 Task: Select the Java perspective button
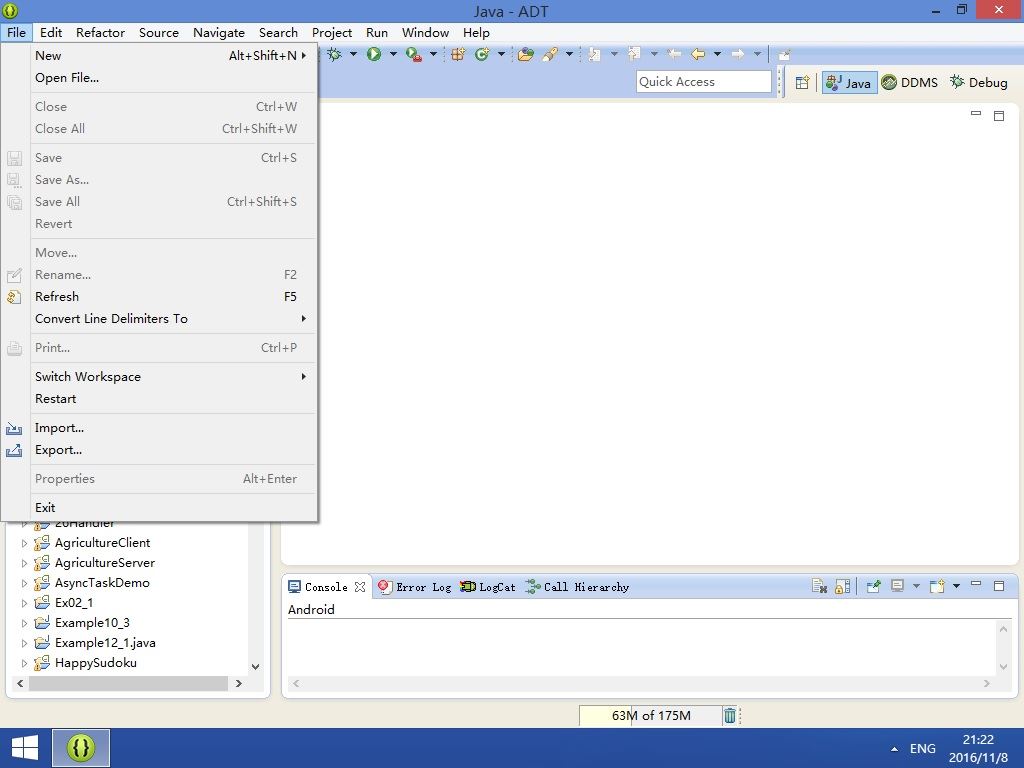coord(849,82)
